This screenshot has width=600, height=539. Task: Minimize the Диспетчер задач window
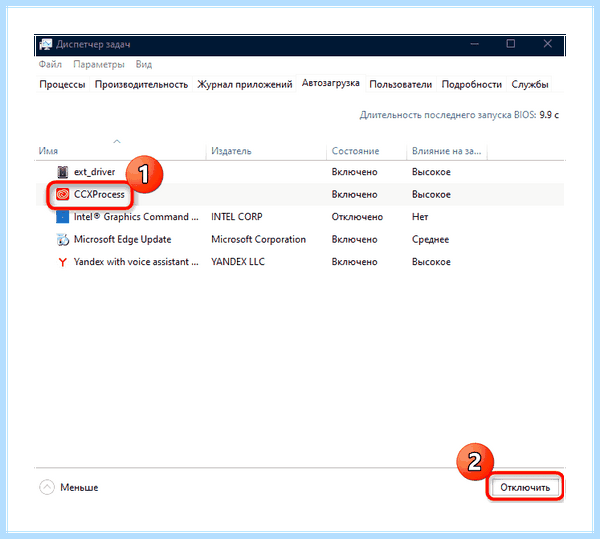474,44
